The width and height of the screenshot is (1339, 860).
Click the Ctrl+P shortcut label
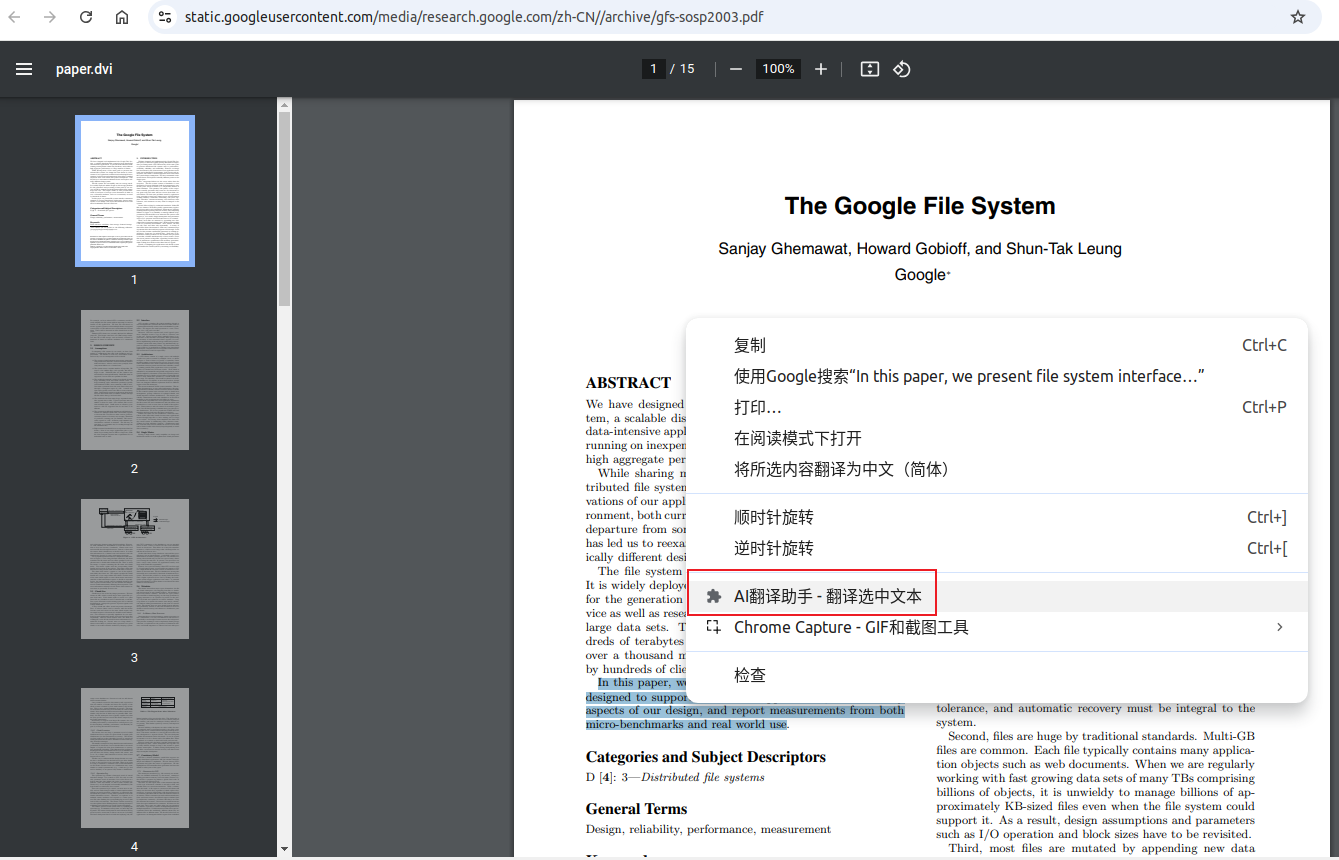1264,407
